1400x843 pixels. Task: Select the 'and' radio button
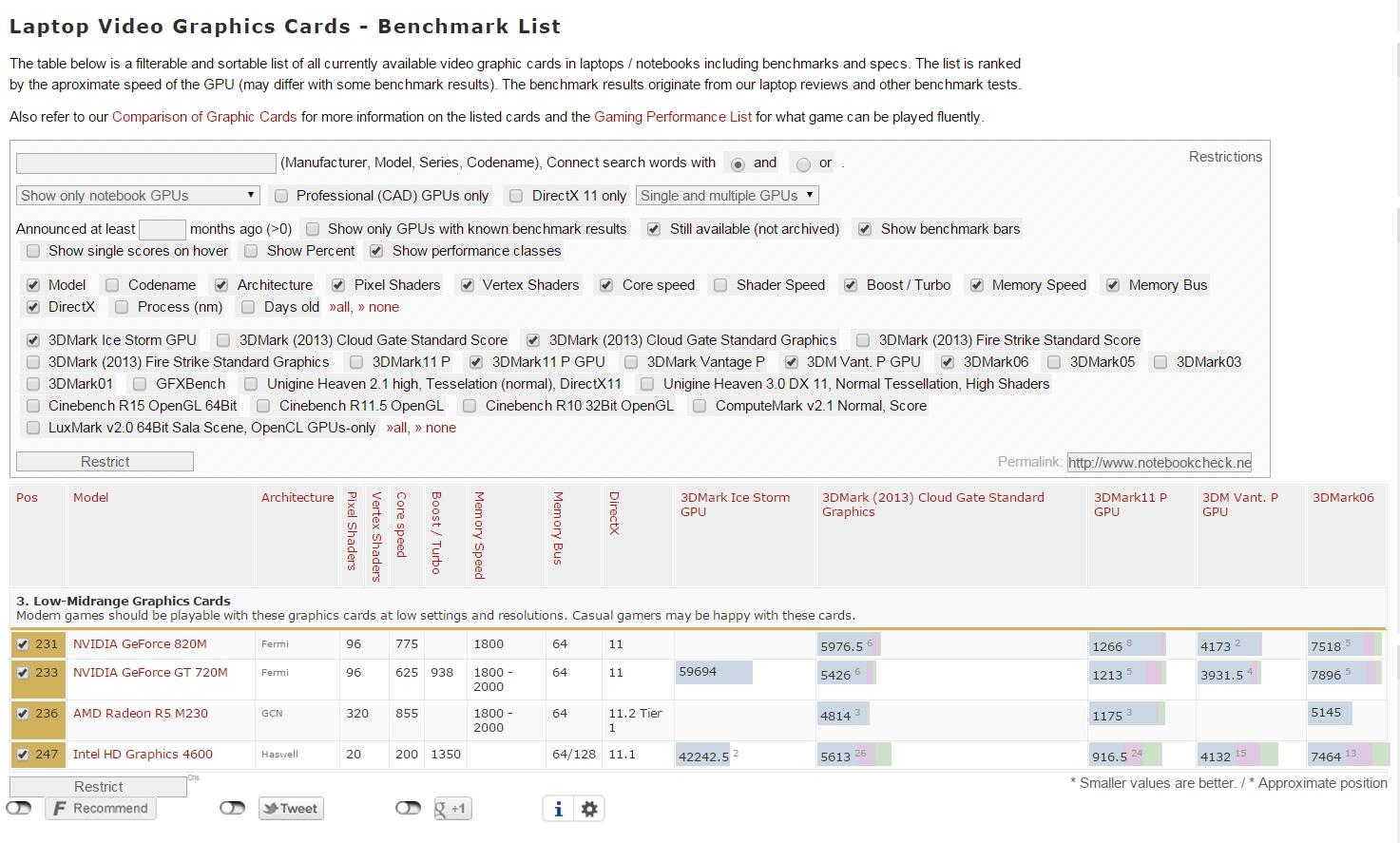tap(738, 164)
